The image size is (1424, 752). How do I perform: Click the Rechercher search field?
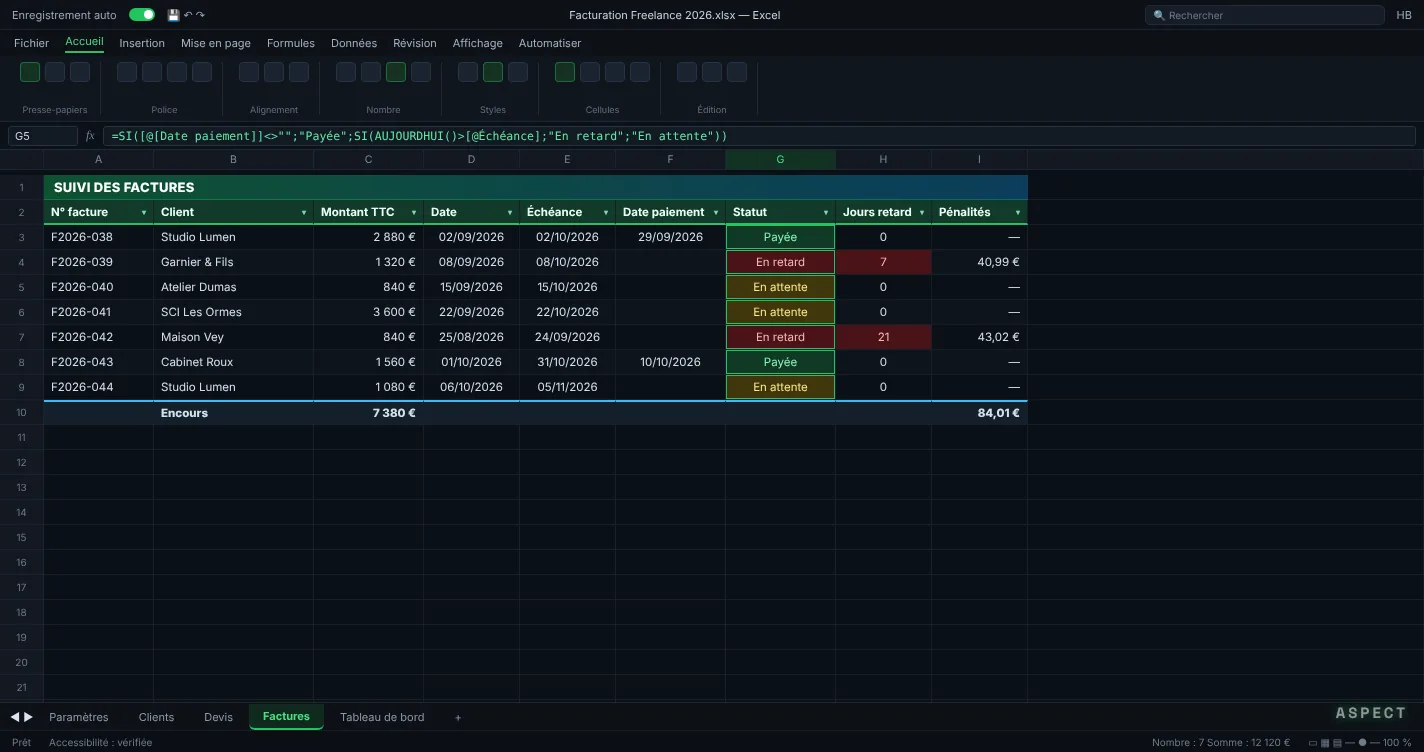pyautogui.click(x=1265, y=15)
